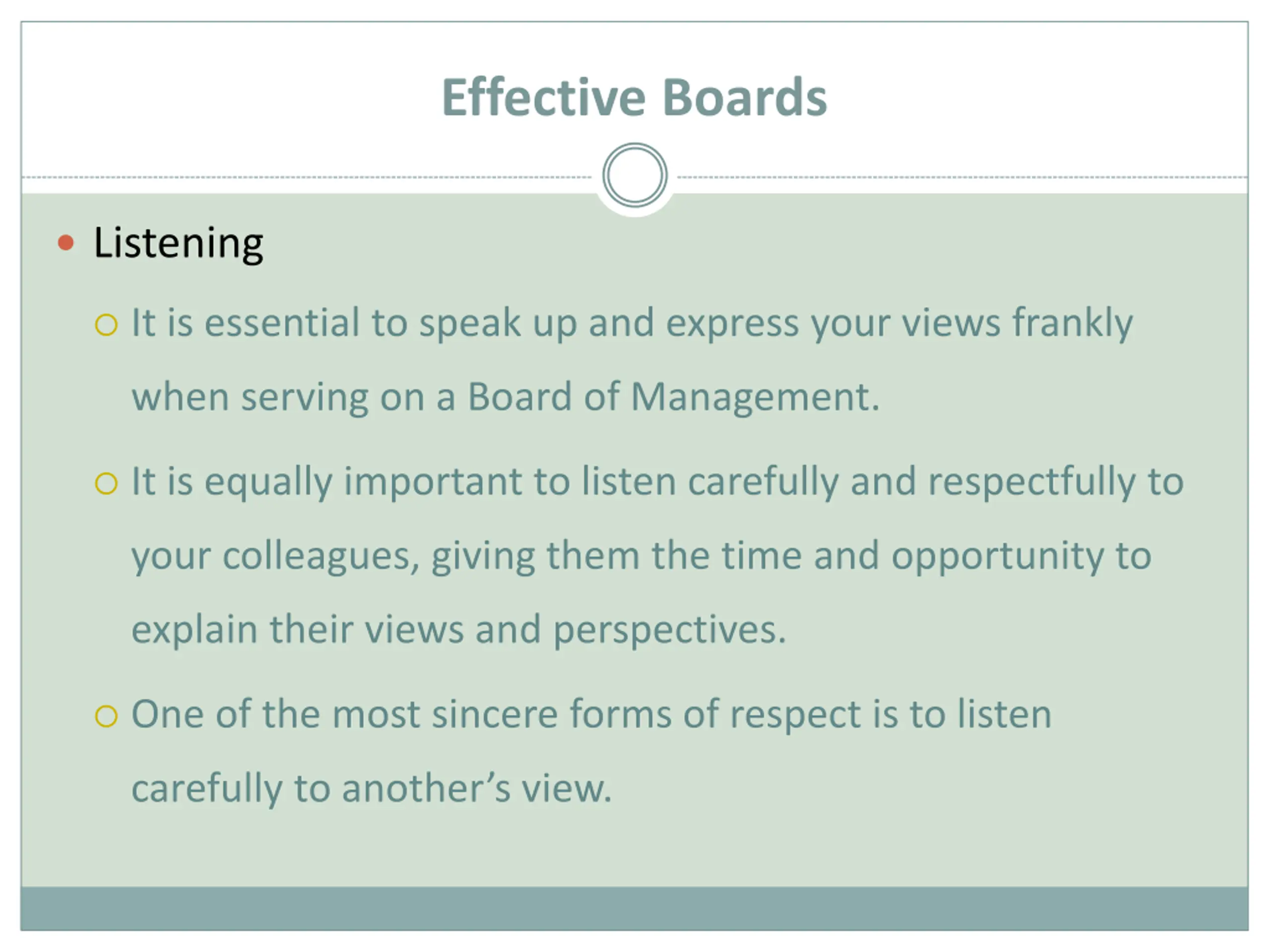Click the text 'when serving on a Board of Management.'

(505, 397)
